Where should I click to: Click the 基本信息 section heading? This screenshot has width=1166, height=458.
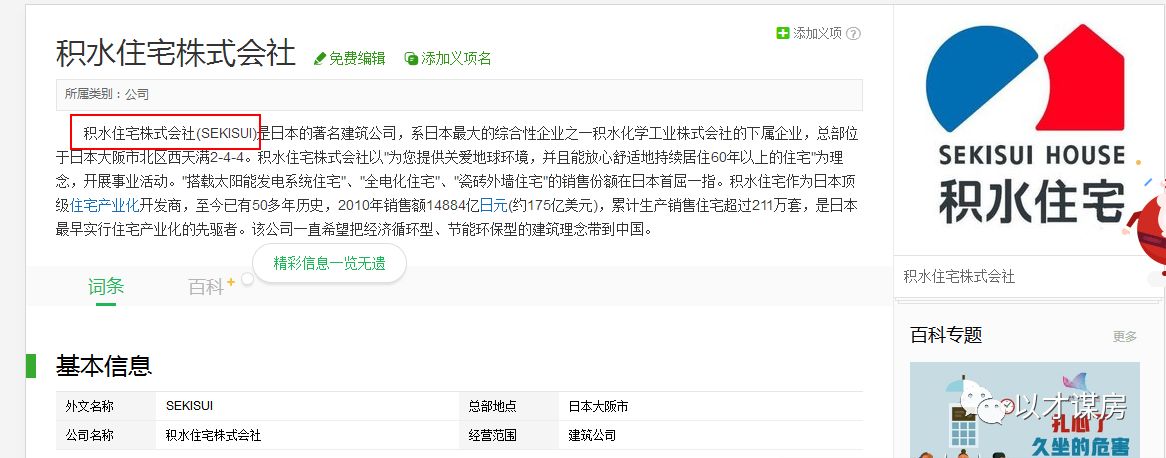[x=104, y=366]
